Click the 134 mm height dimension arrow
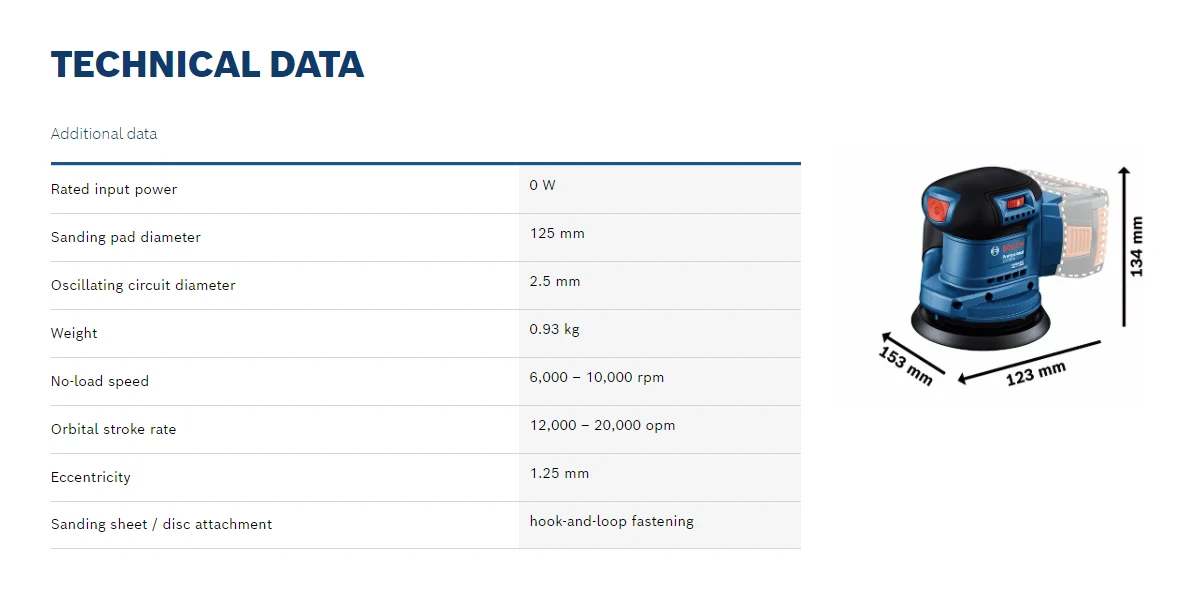Image resolution: width=1195 pixels, height=602 pixels. 1124,246
